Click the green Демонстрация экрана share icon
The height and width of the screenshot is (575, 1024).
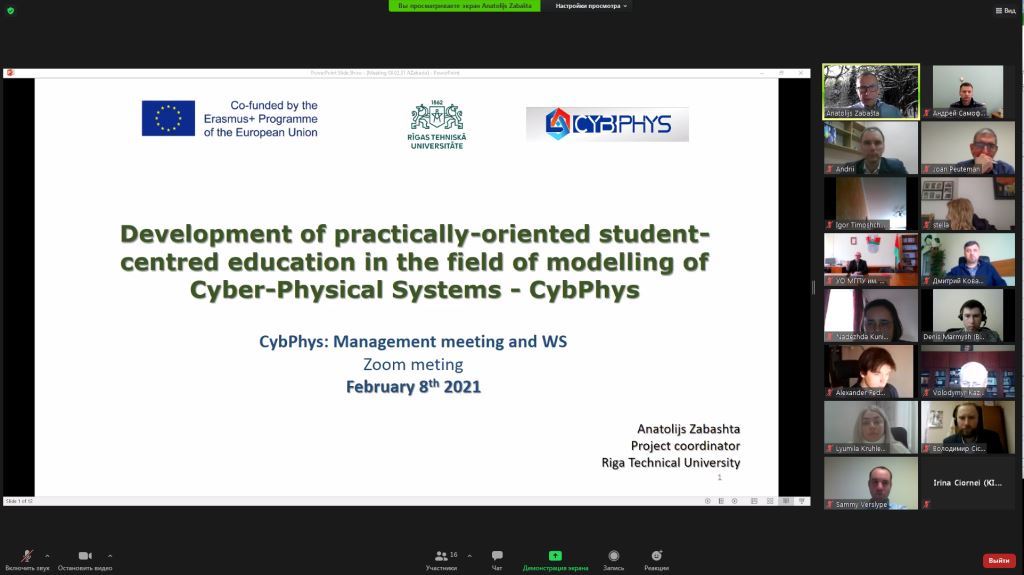click(555, 556)
